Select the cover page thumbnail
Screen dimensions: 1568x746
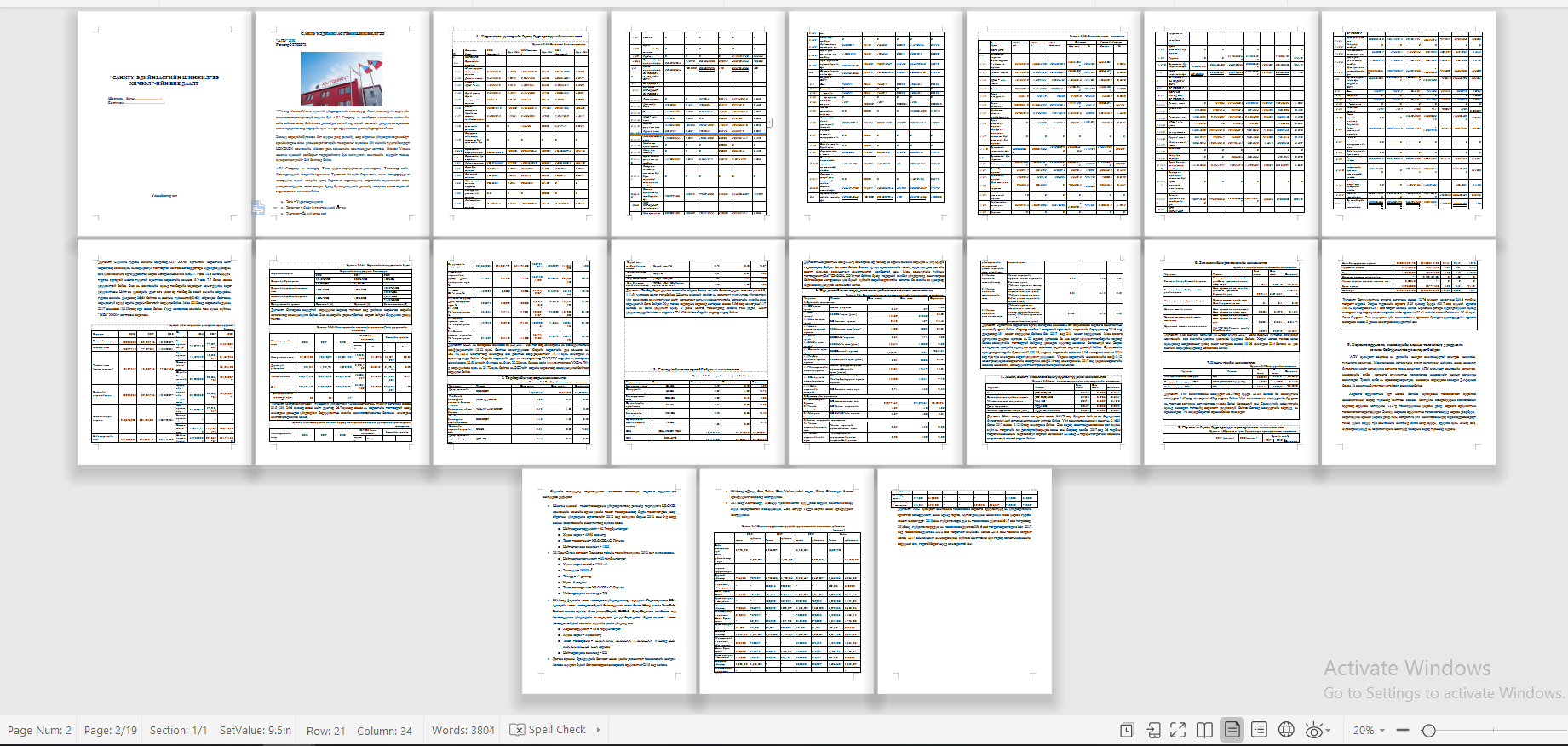[x=164, y=123]
